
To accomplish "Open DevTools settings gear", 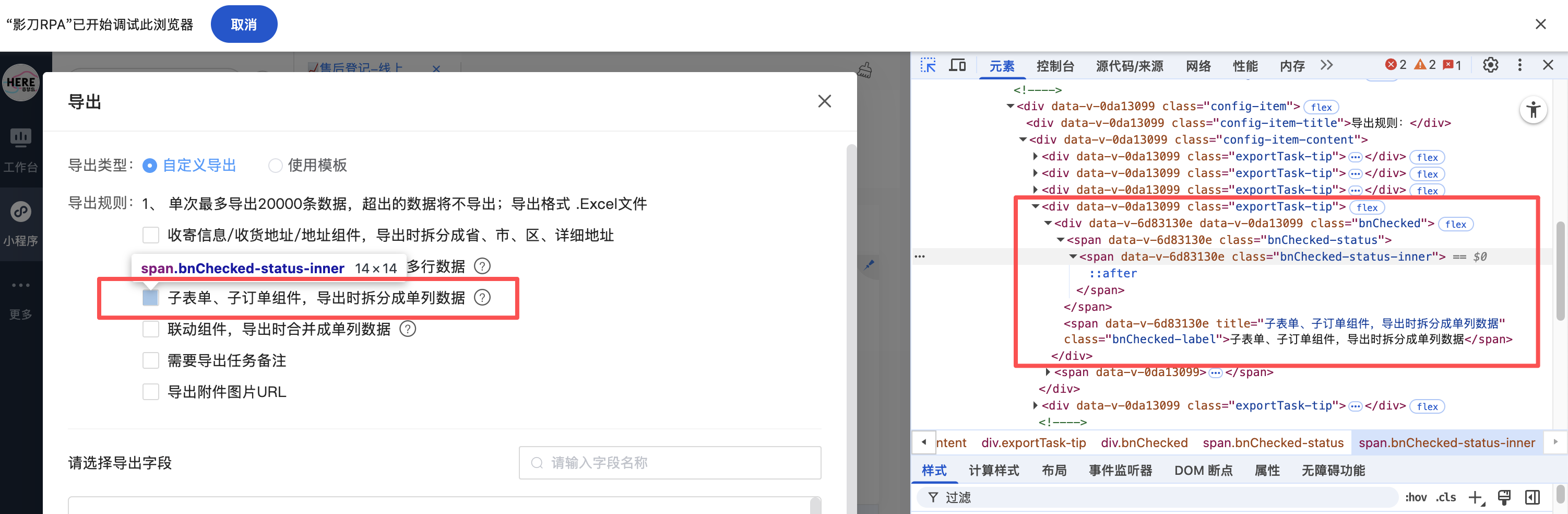I will pos(1490,65).
